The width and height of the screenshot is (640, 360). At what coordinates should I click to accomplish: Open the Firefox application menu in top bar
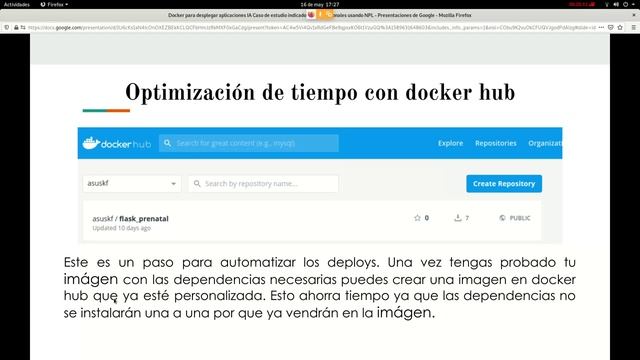(54, 4)
